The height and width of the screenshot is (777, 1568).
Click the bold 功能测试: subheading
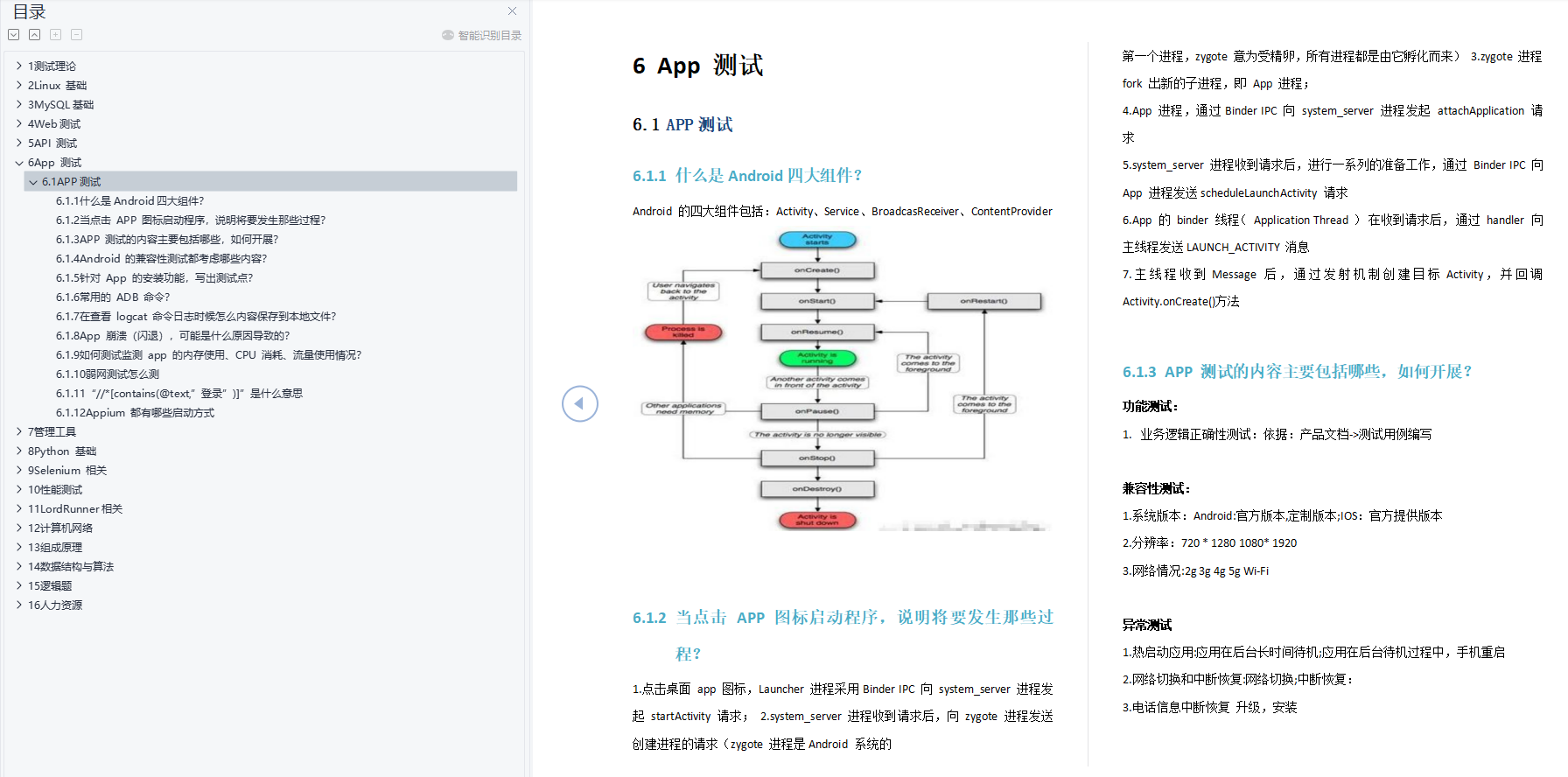click(x=1151, y=406)
